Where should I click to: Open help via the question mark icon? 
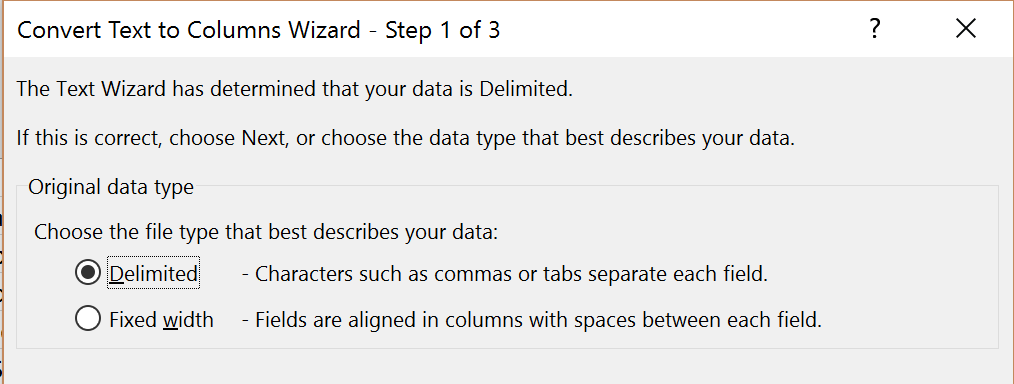pyautogui.click(x=874, y=28)
